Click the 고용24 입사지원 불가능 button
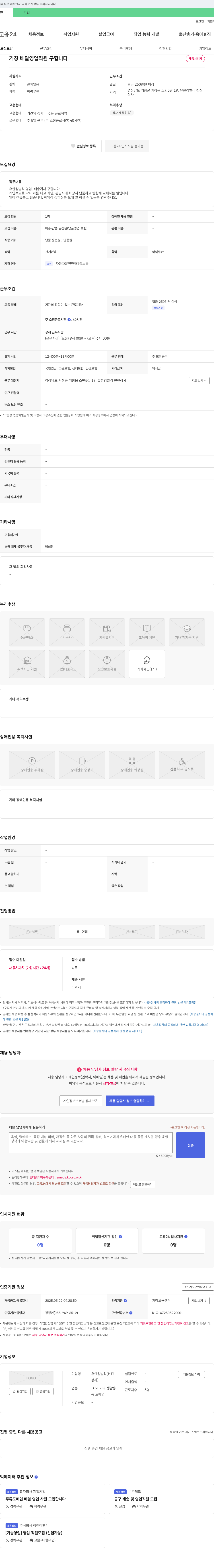 click(127, 146)
